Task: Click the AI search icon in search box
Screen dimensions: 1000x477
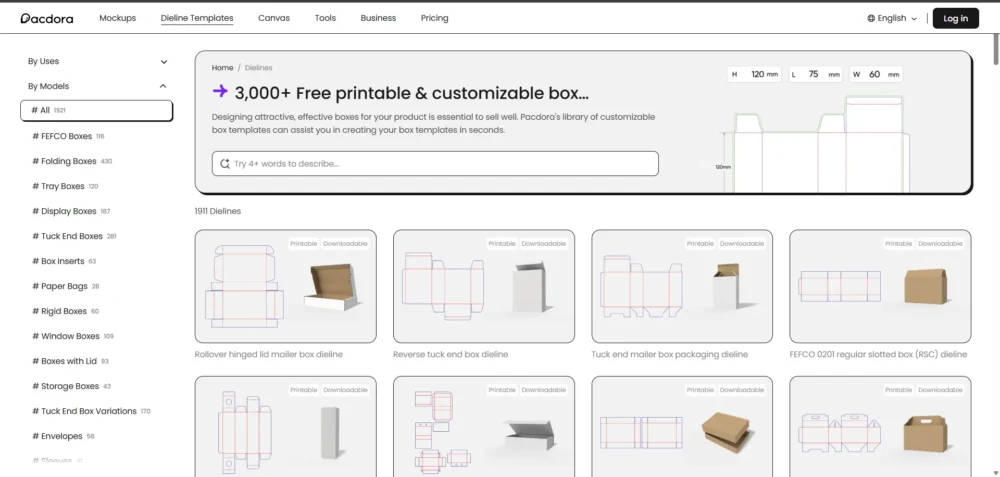Action: coord(224,164)
